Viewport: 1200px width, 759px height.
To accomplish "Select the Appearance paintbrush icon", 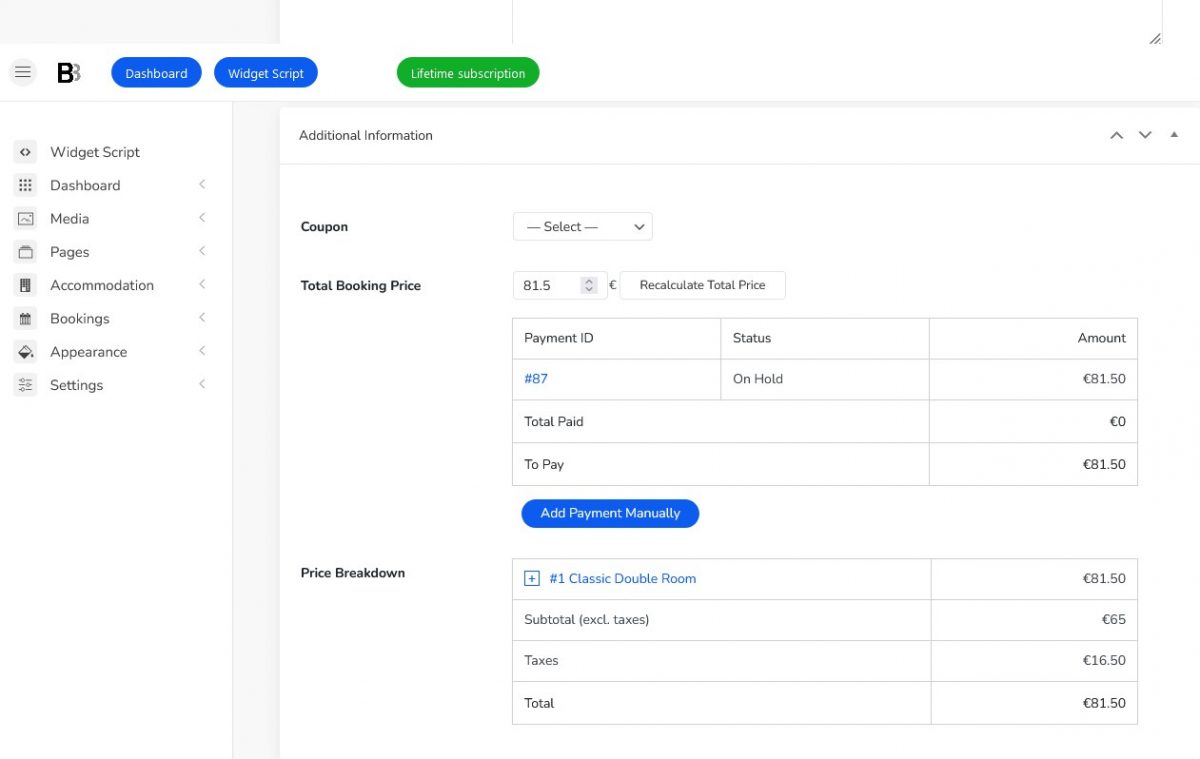I will coord(25,351).
